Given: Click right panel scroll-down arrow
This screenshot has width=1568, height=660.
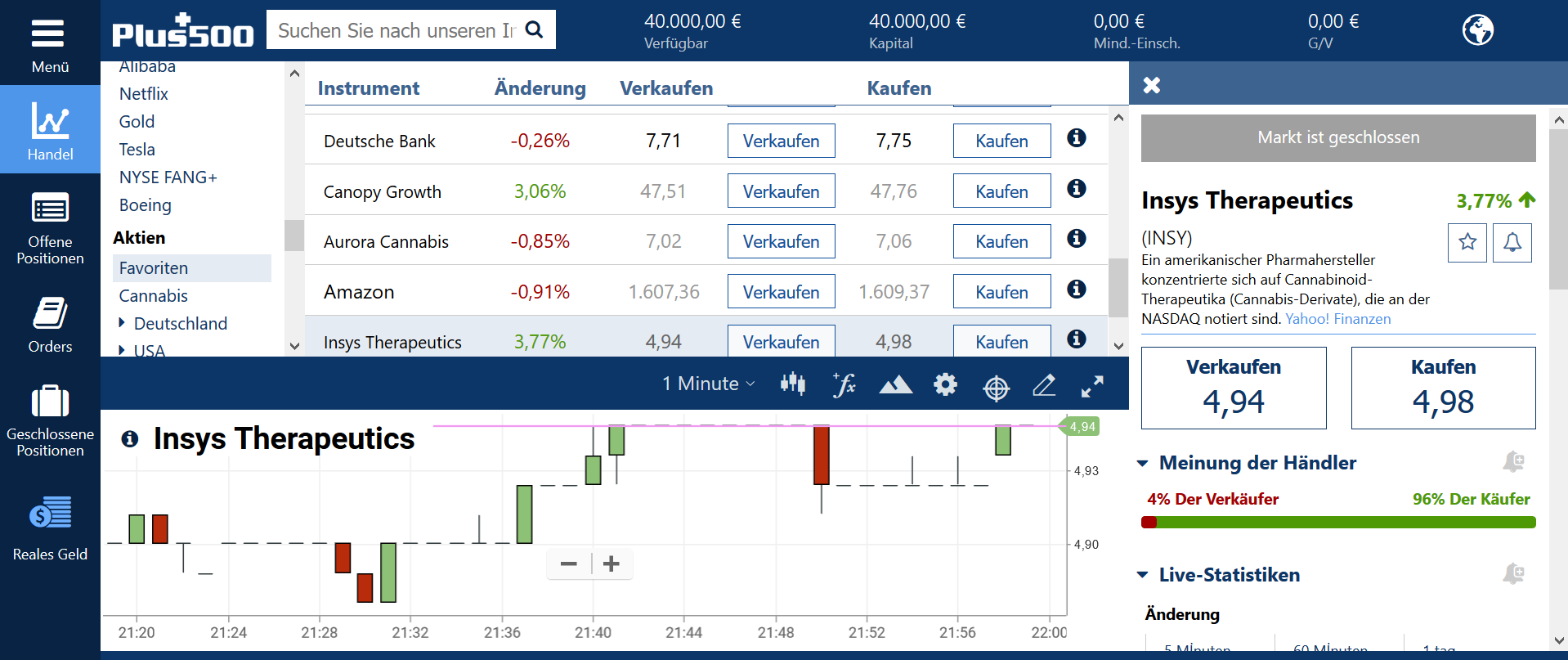Looking at the screenshot, I should coord(1558,640).
